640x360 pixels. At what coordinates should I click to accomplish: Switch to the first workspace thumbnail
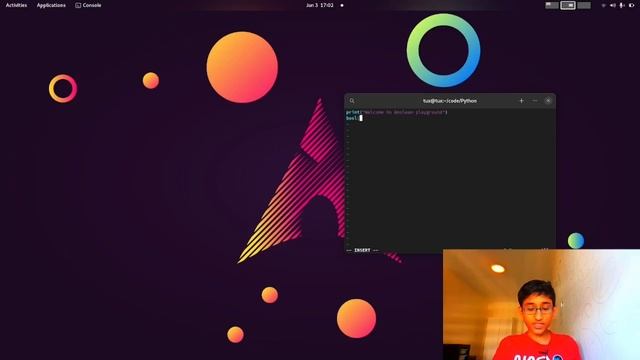[x=552, y=5]
